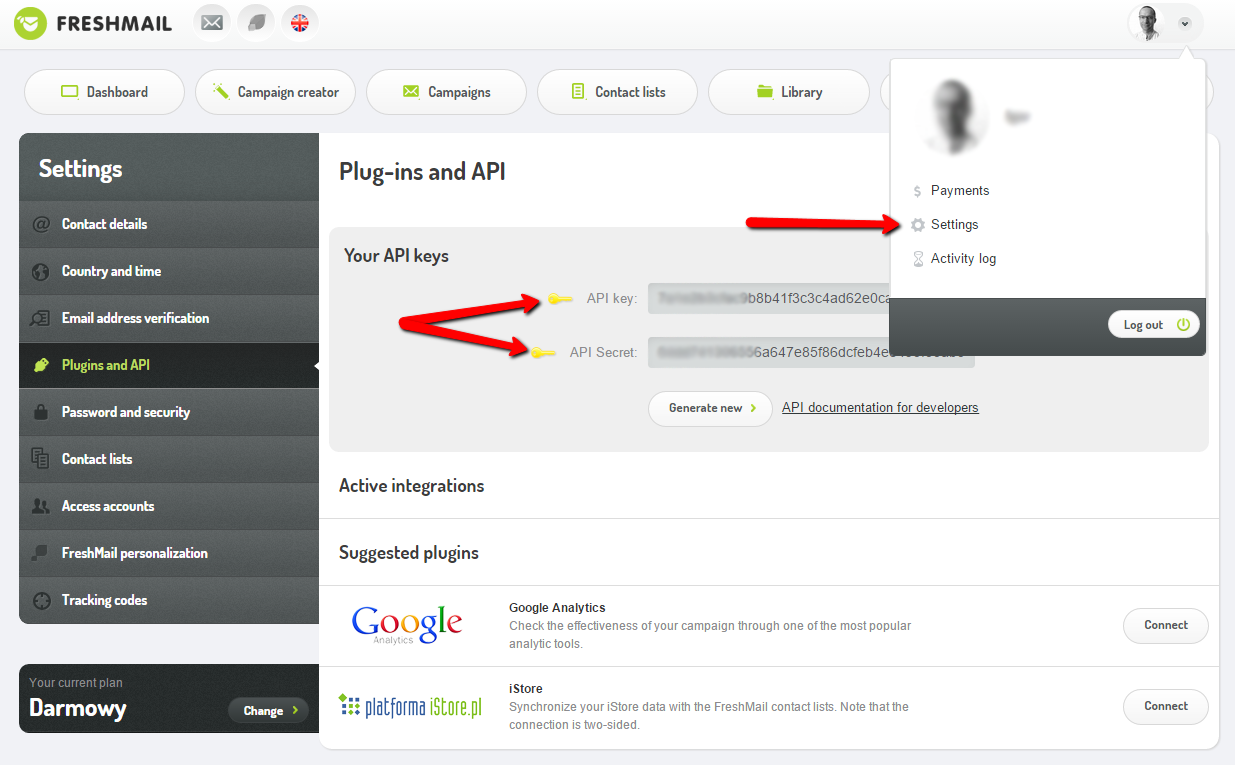Open Settings in account menu
The width and height of the screenshot is (1235, 765).
[954, 224]
